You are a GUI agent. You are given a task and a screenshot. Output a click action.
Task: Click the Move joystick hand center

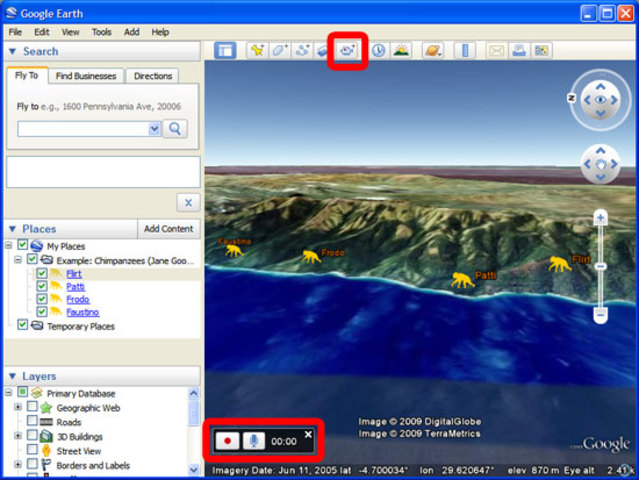pyautogui.click(x=600, y=164)
